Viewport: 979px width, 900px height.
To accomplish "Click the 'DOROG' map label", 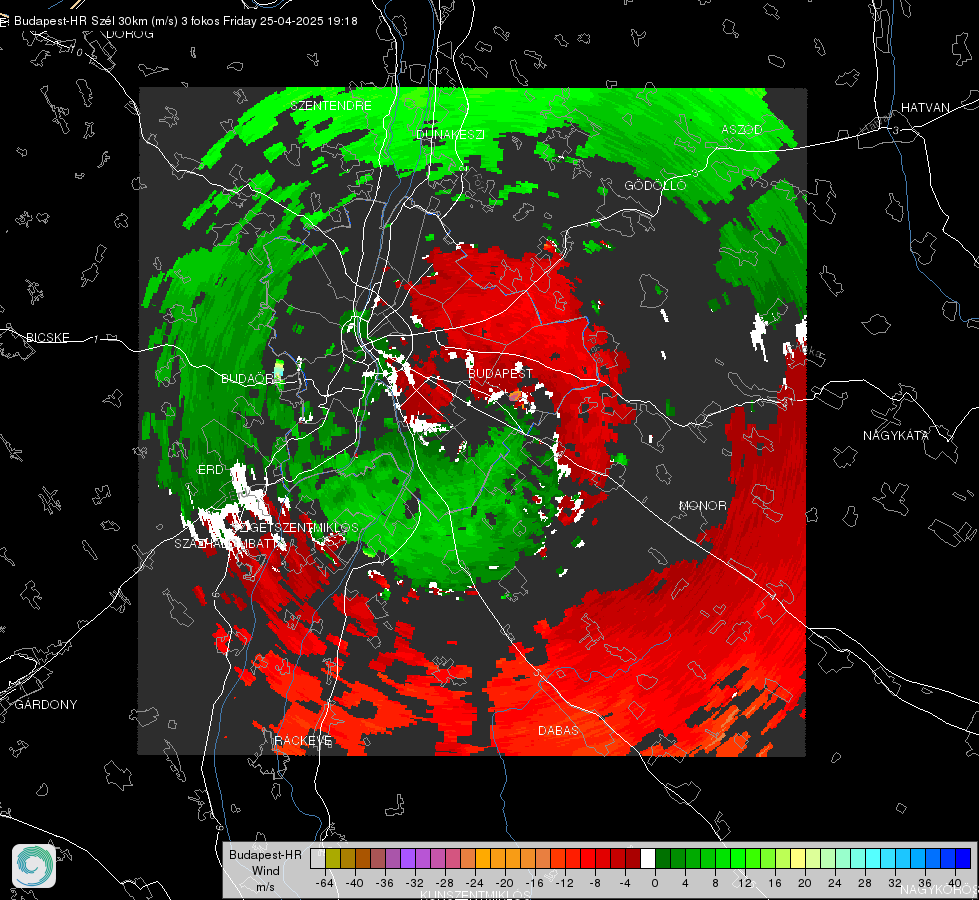I will (130, 34).
